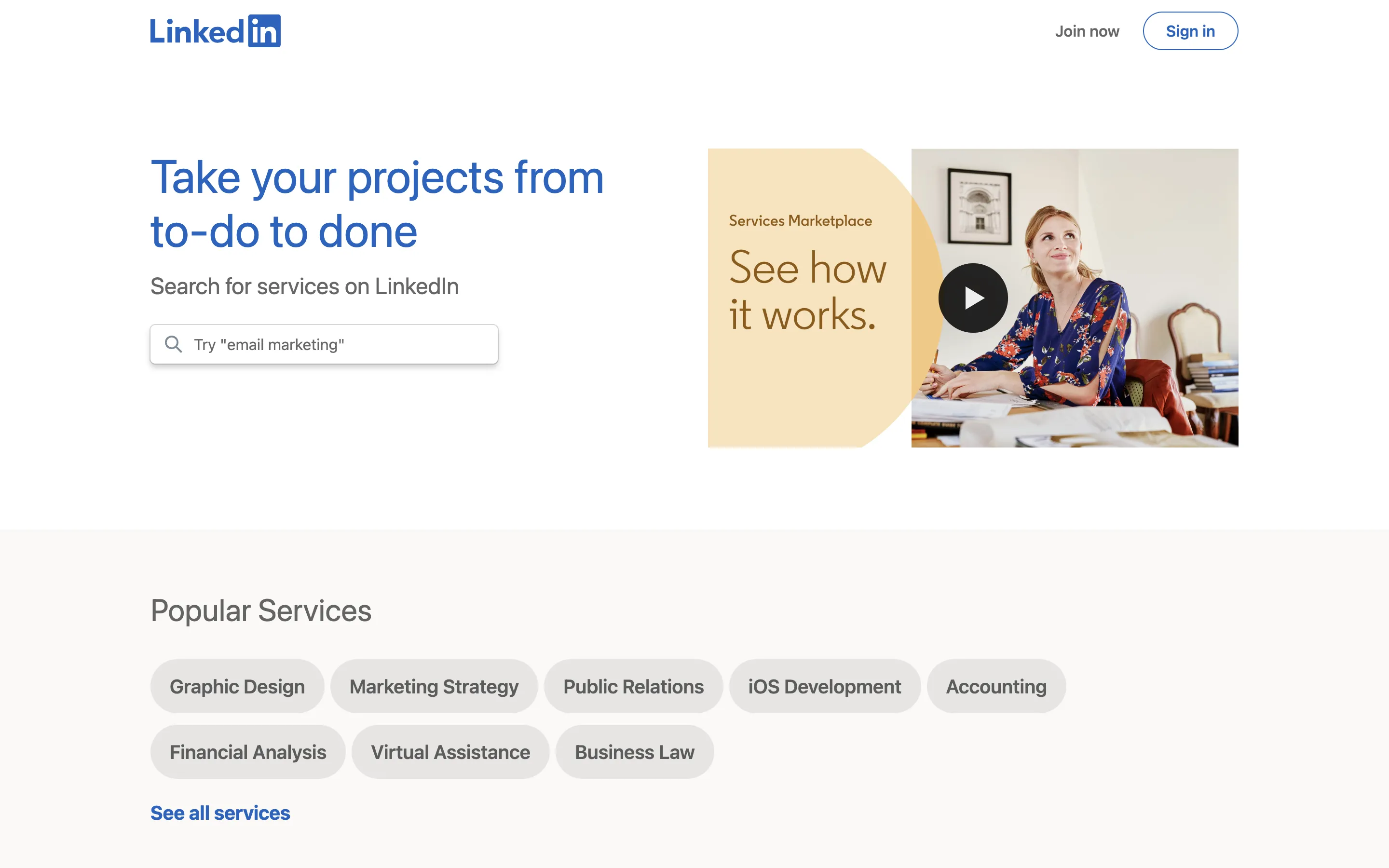Open the See all services link

coord(220,813)
